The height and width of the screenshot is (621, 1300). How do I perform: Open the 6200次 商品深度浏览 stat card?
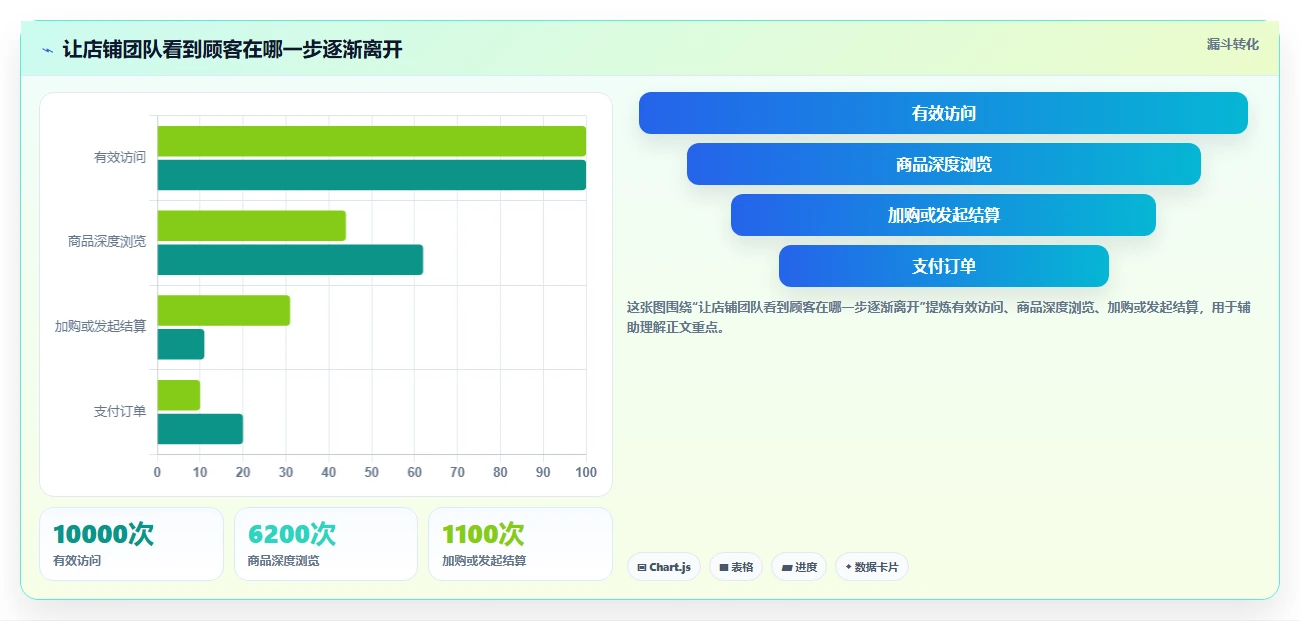coord(326,544)
